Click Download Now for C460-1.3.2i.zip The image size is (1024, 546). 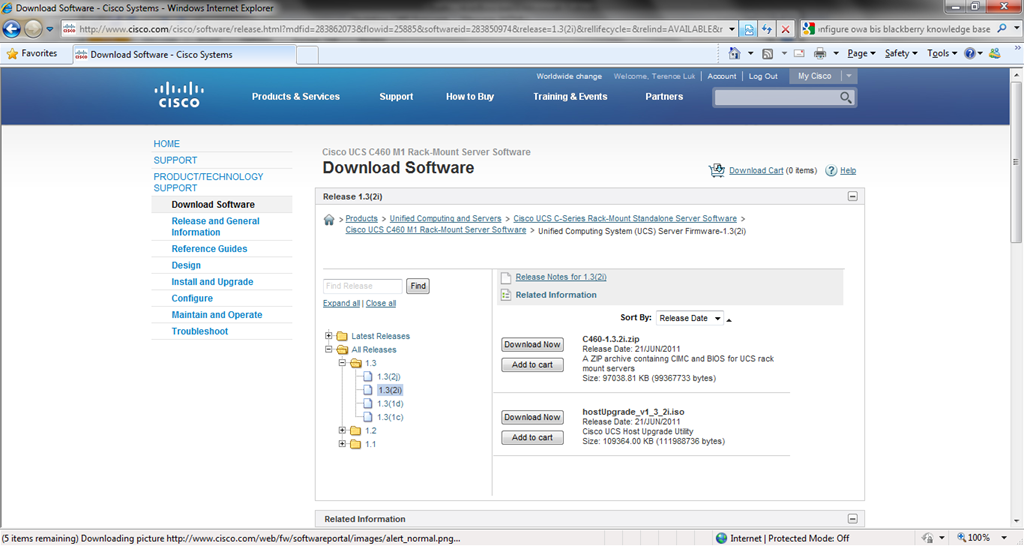pyautogui.click(x=532, y=345)
